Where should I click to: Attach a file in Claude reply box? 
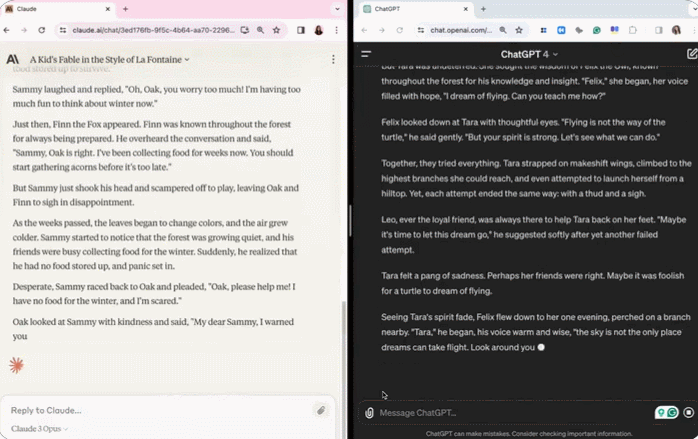click(x=321, y=411)
